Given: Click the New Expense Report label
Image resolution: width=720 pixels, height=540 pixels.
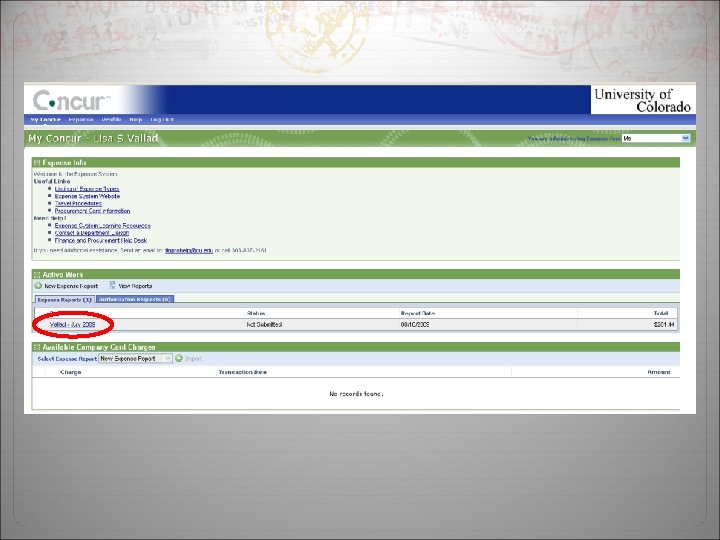Looking at the screenshot, I should click(x=71, y=286).
